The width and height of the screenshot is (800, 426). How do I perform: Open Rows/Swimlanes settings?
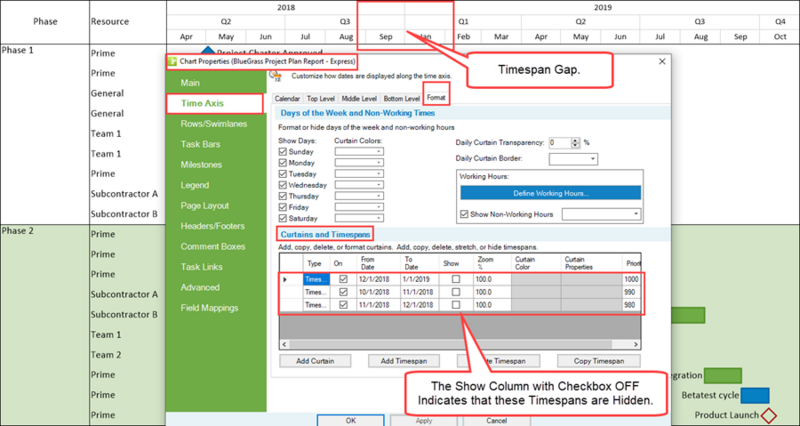pos(214,124)
